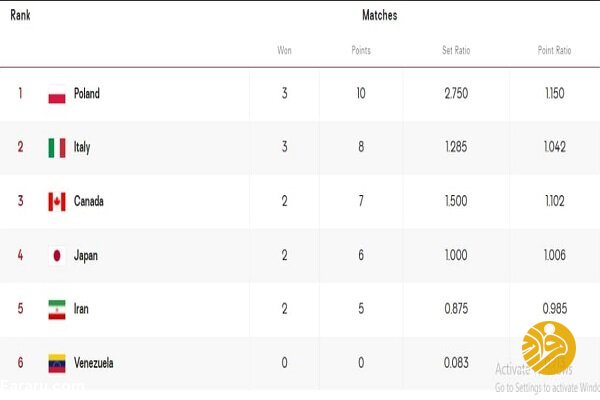Sort by the Set Ratio header
600x400 pixels.
[456, 51]
